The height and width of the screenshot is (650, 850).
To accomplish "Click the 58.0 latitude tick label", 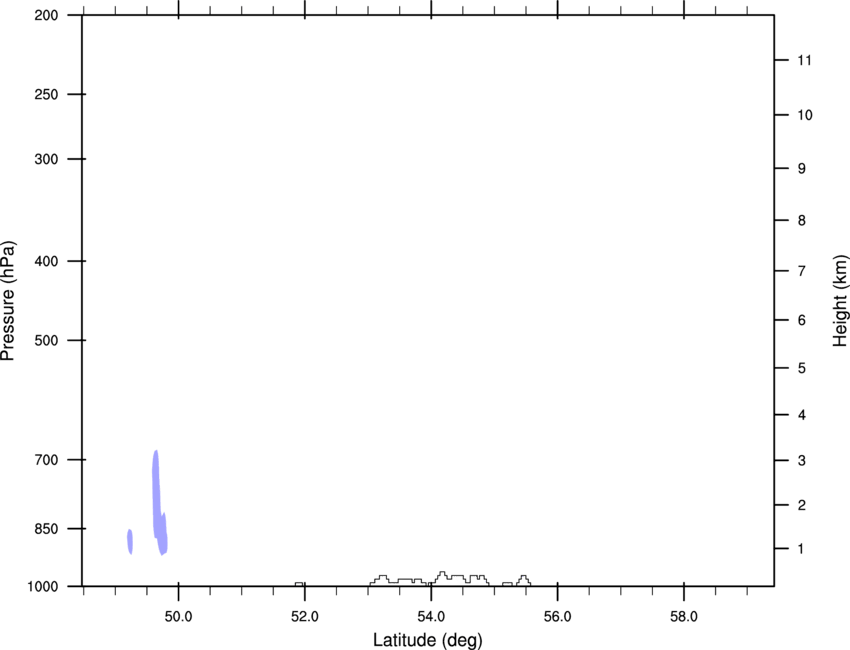I will click(x=684, y=616).
